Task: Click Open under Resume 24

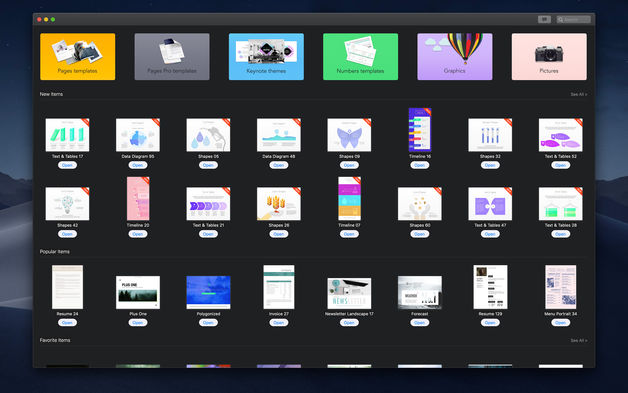Action: (x=67, y=322)
